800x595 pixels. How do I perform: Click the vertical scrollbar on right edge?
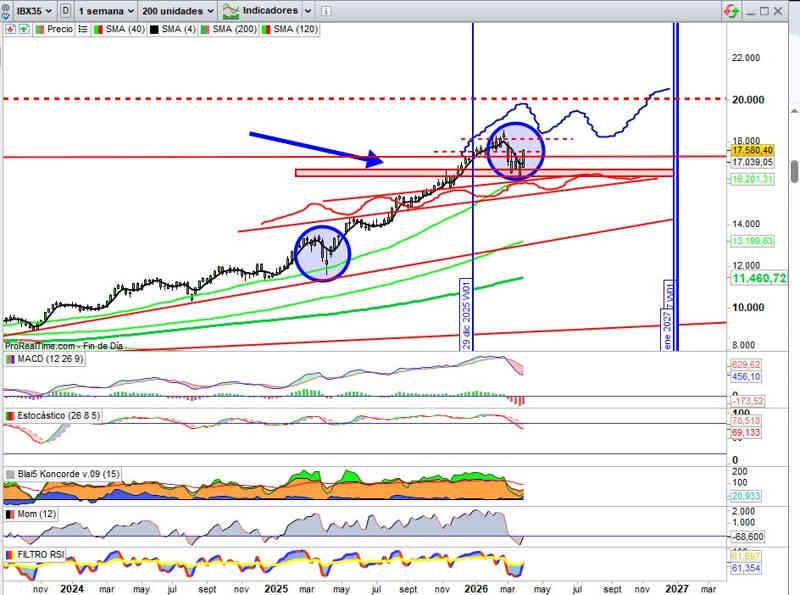click(794, 170)
